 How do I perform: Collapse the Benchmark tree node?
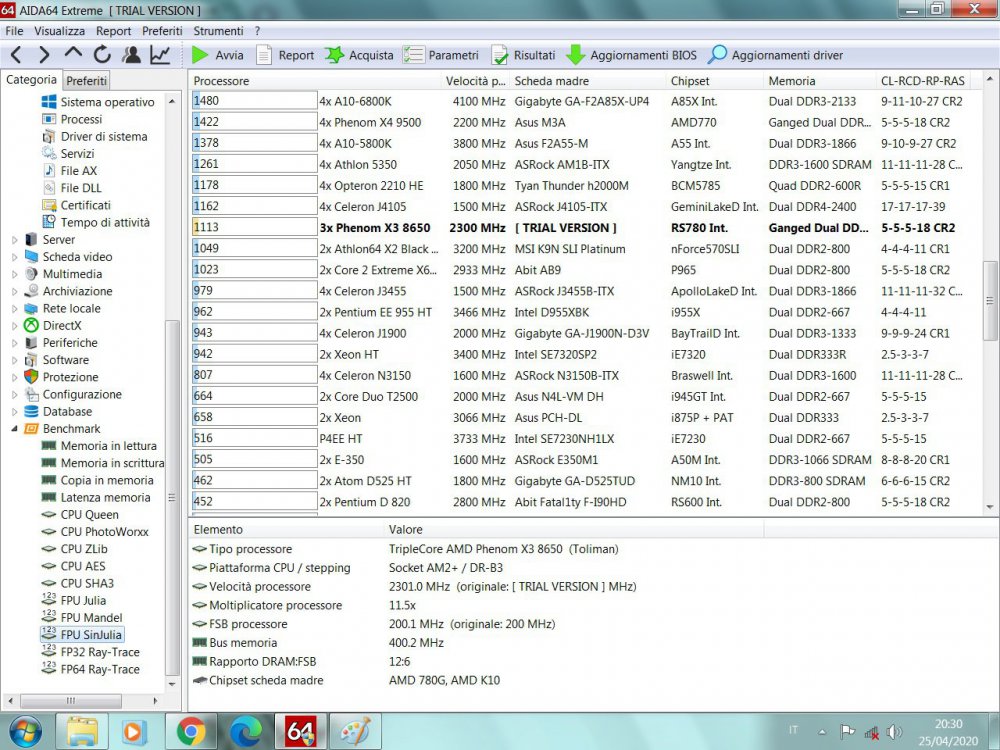[x=15, y=429]
